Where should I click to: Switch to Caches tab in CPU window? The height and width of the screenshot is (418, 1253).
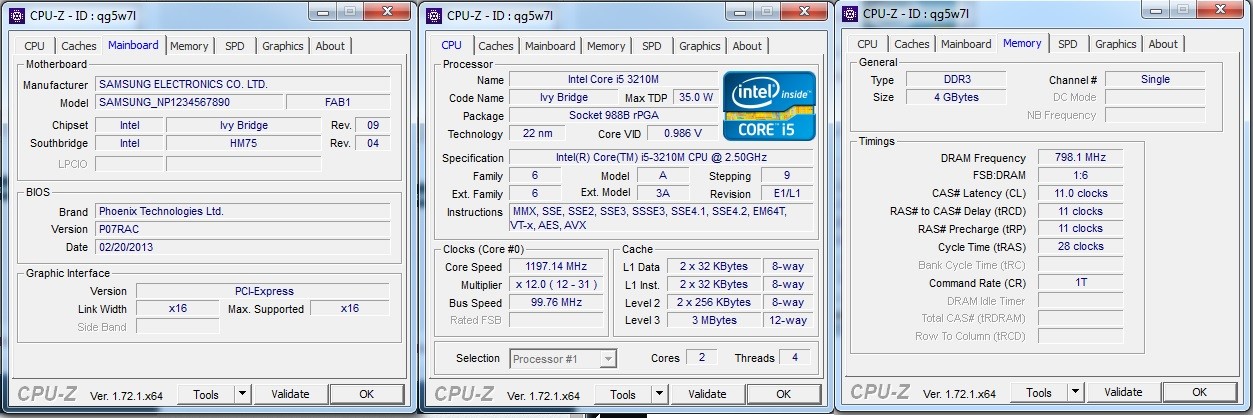(496, 46)
